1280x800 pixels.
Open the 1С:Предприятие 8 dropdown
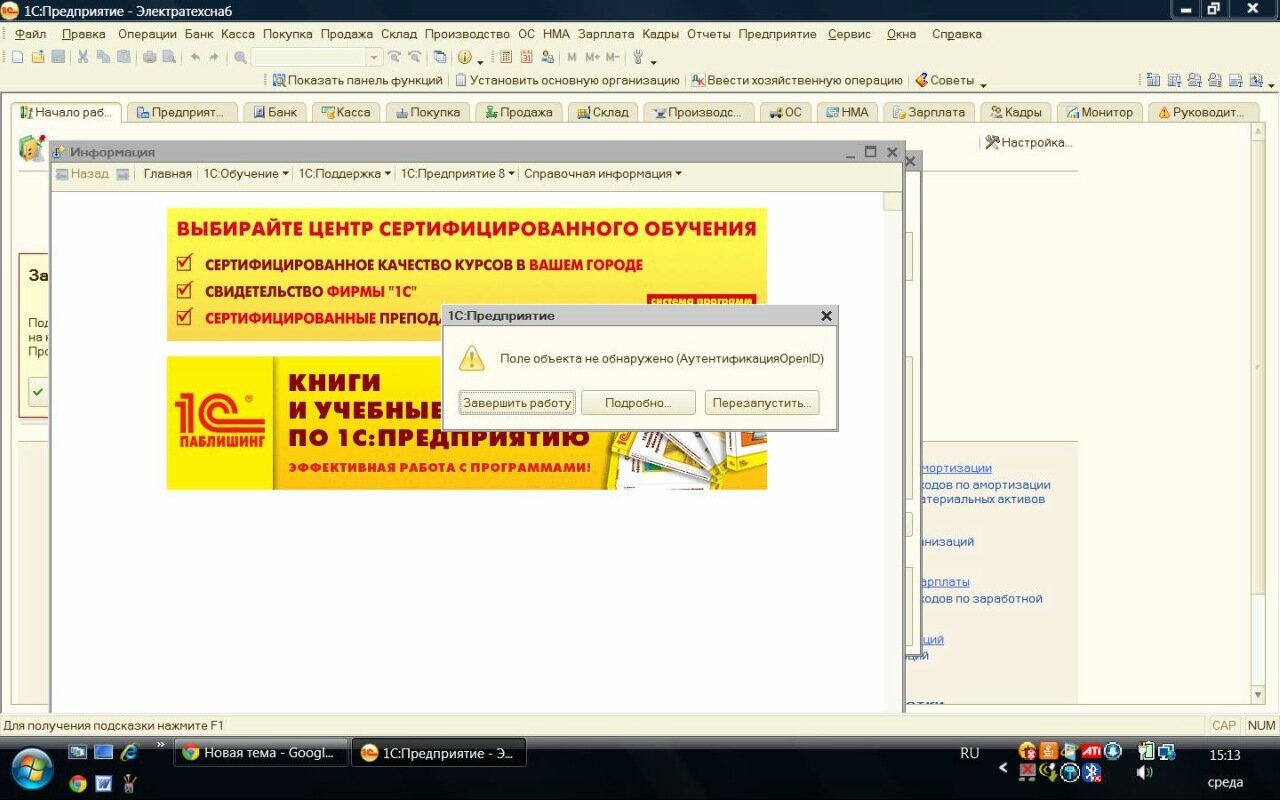[x=457, y=173]
